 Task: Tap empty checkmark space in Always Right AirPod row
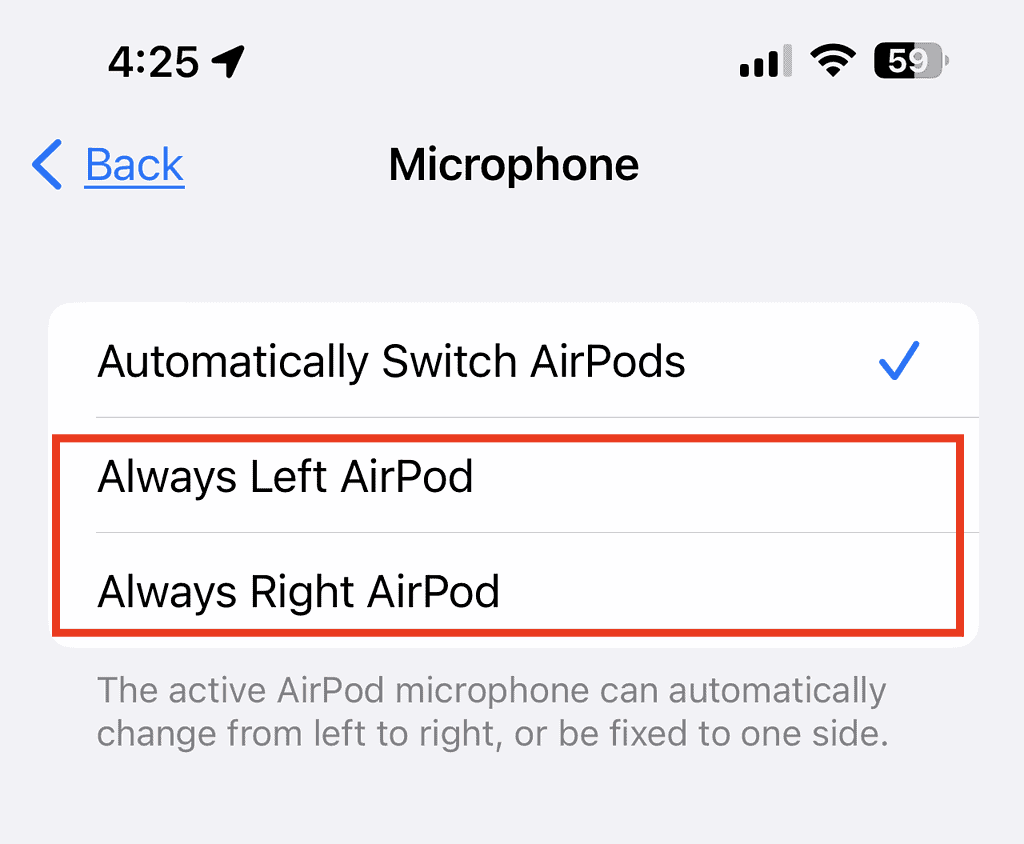899,591
